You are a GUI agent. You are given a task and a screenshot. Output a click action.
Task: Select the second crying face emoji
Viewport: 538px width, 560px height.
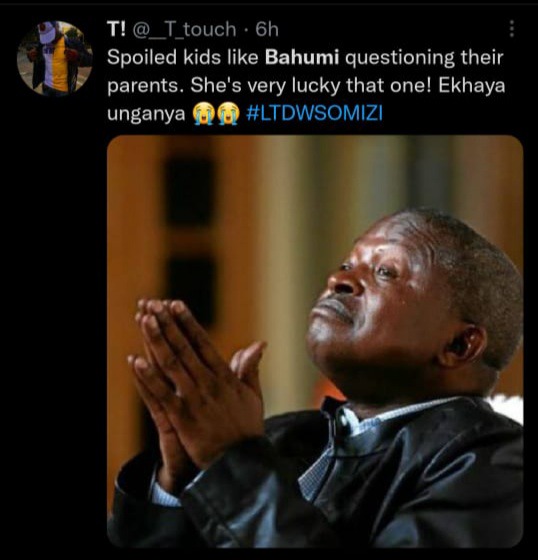(x=229, y=114)
